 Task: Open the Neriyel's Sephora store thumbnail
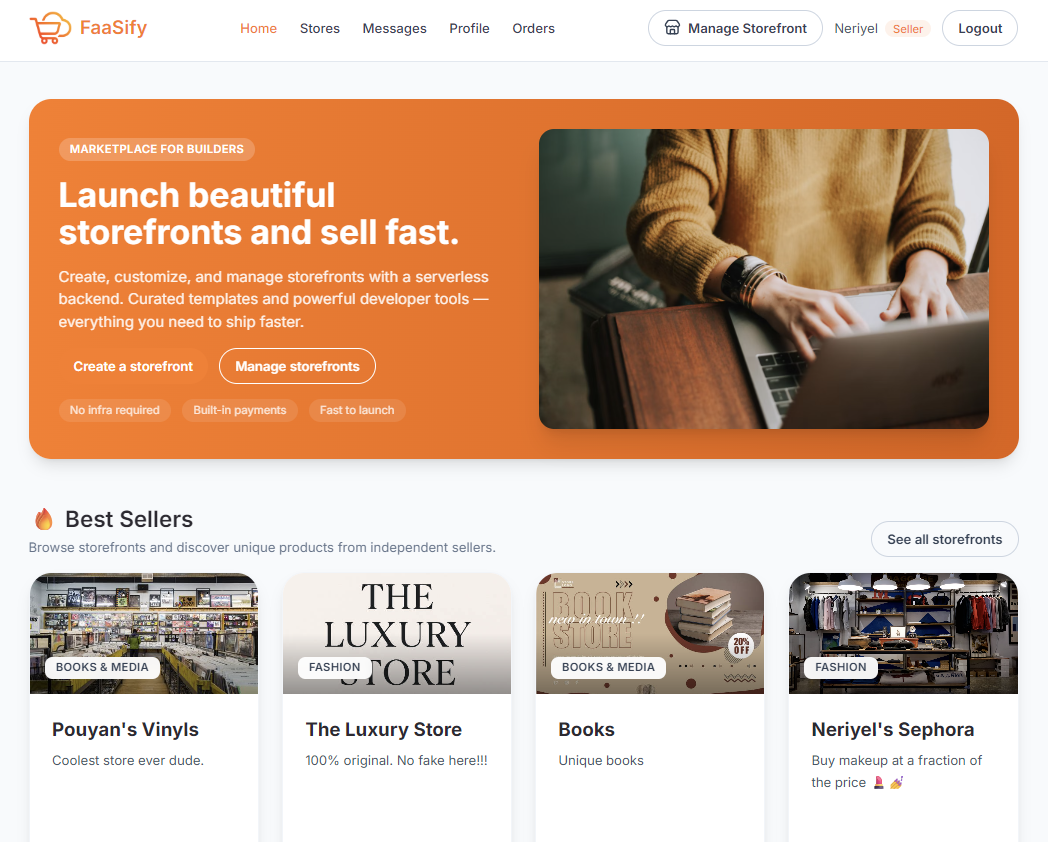903,634
